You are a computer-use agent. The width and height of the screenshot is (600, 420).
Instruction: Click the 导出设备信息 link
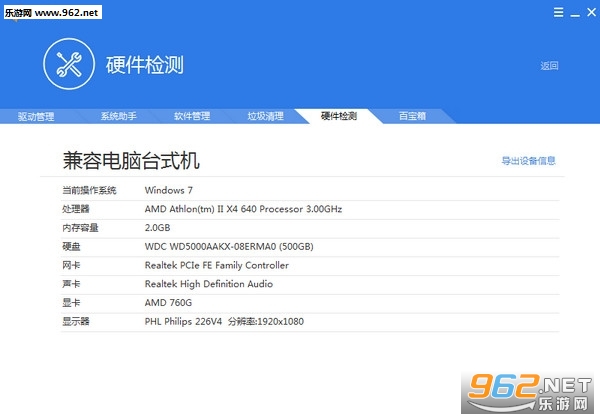tap(528, 161)
